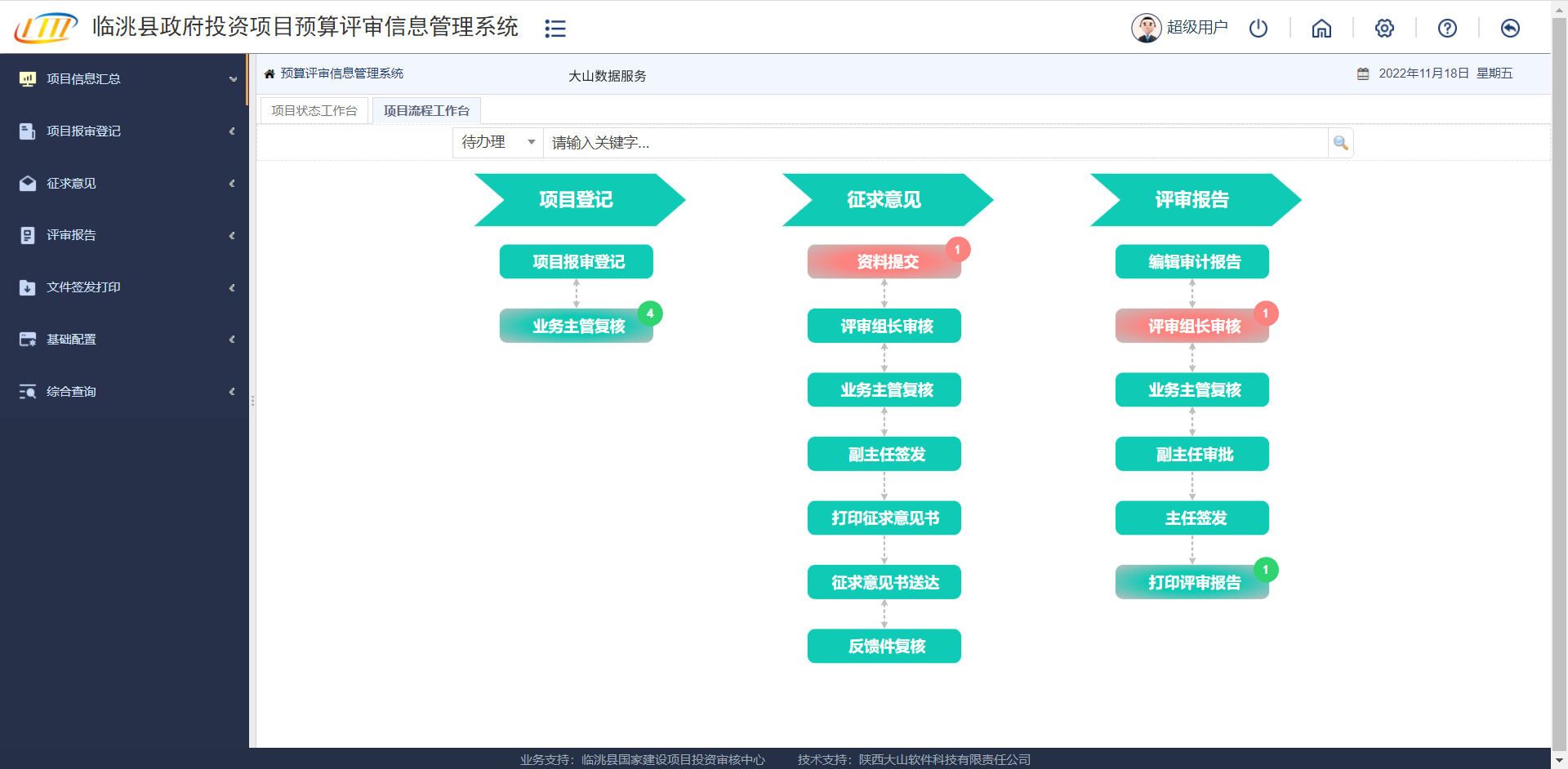Expand the 项目信息汇总 menu chevron
The width and height of the screenshot is (1568, 769).
[x=233, y=79]
